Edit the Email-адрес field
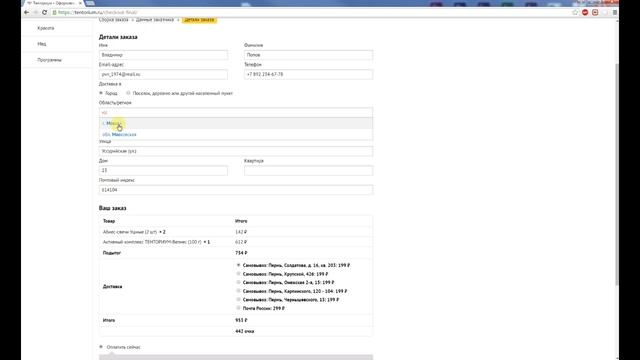This screenshot has width=640, height=360. tap(163, 74)
